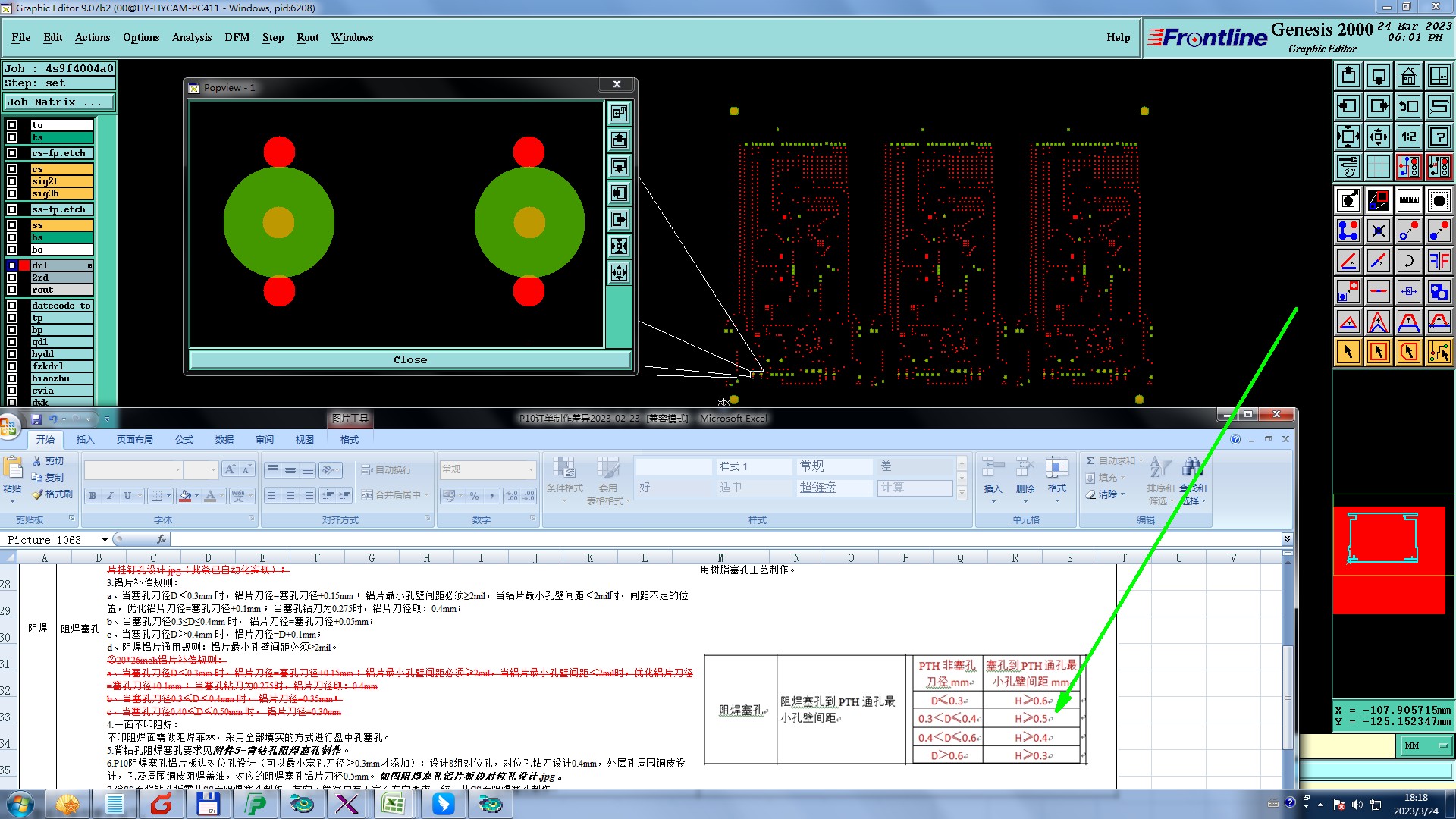Viewport: 1456px width, 819px height.
Task: Click the ruler measure tool icon
Action: pos(1408,200)
